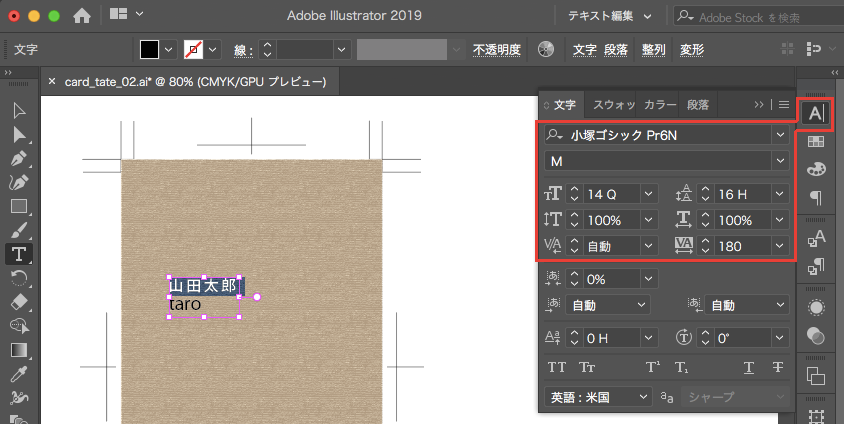The width and height of the screenshot is (844, 424).
Task: Expand the テキスト編集 workspace switcher
Action: click(x=609, y=16)
